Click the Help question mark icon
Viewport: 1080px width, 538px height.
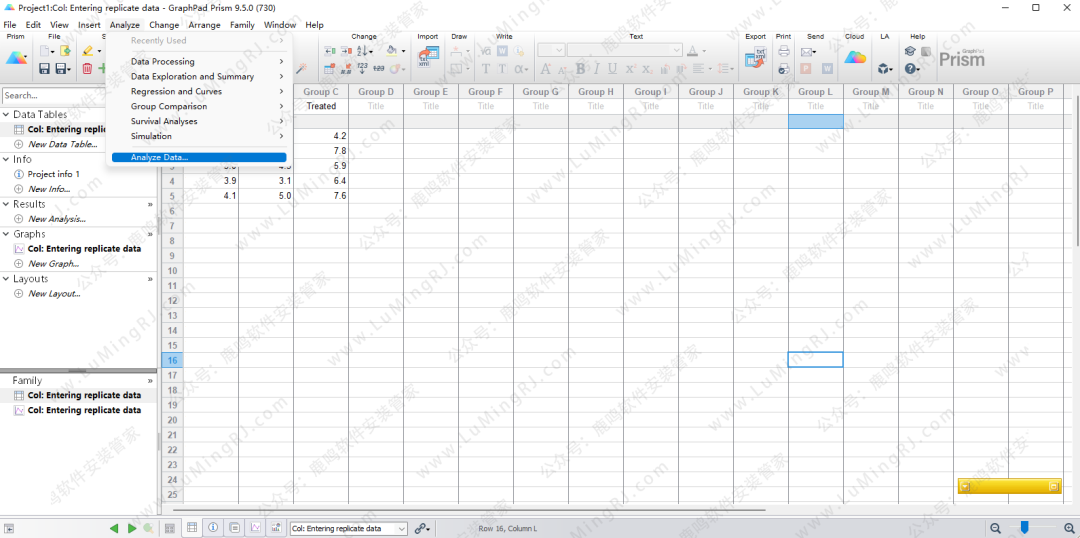click(x=911, y=68)
